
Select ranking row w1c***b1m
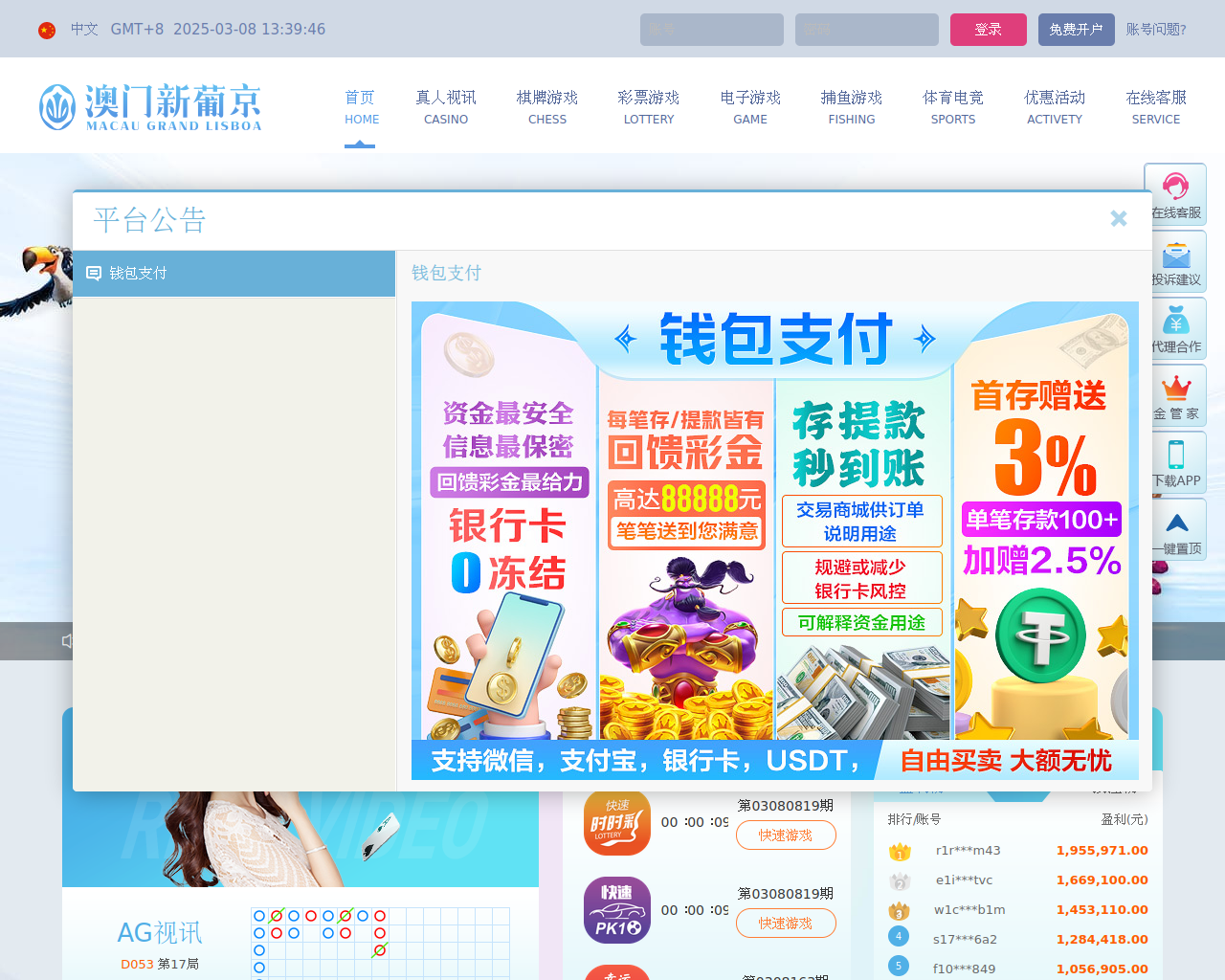click(x=1017, y=909)
